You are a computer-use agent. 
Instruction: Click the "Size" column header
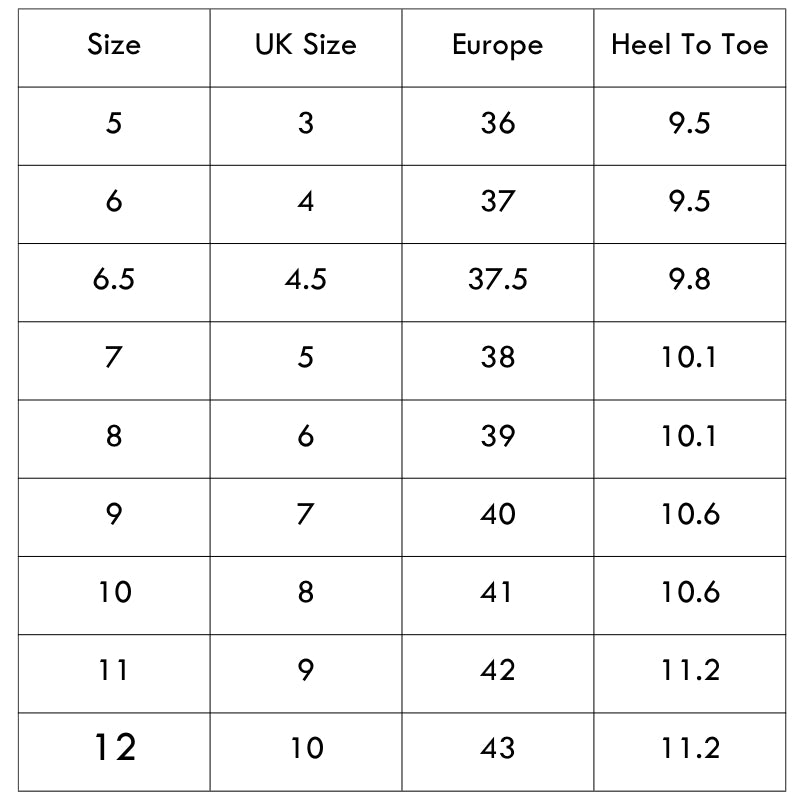(114, 45)
